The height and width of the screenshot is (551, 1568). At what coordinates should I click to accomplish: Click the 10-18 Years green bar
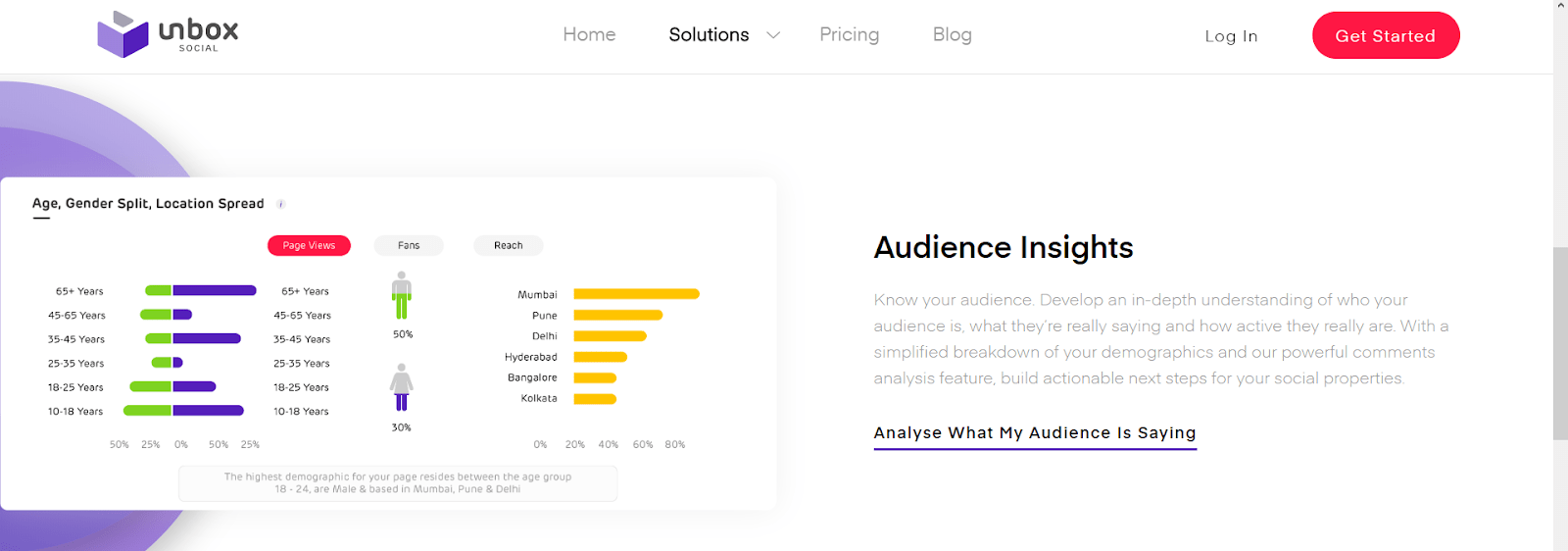147,411
